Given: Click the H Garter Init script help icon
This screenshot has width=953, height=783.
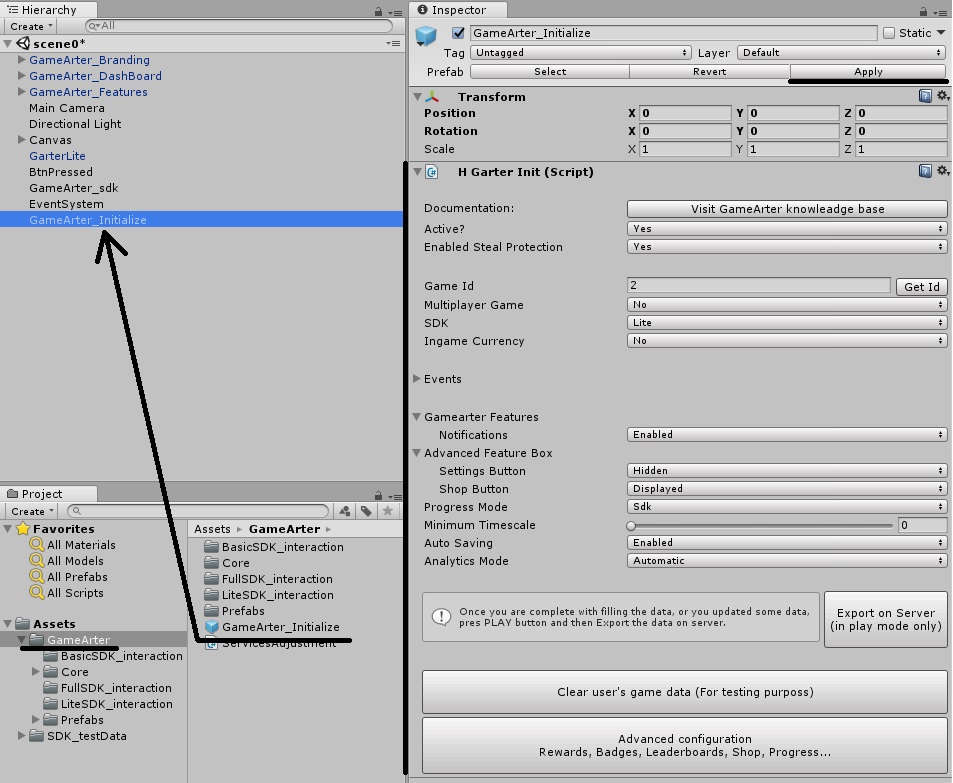Looking at the screenshot, I should tap(925, 172).
